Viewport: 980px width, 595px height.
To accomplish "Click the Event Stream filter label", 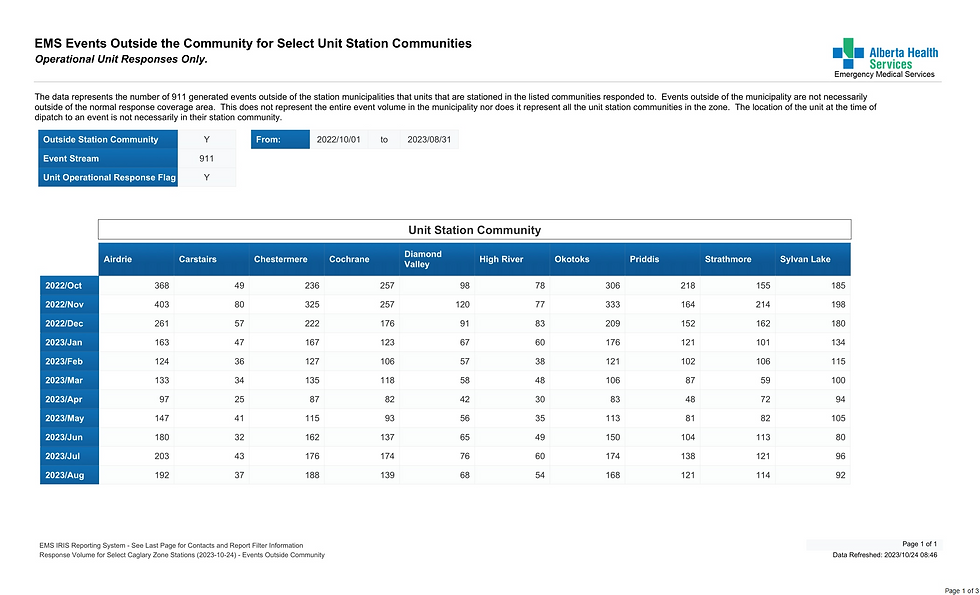I will pos(109,159).
